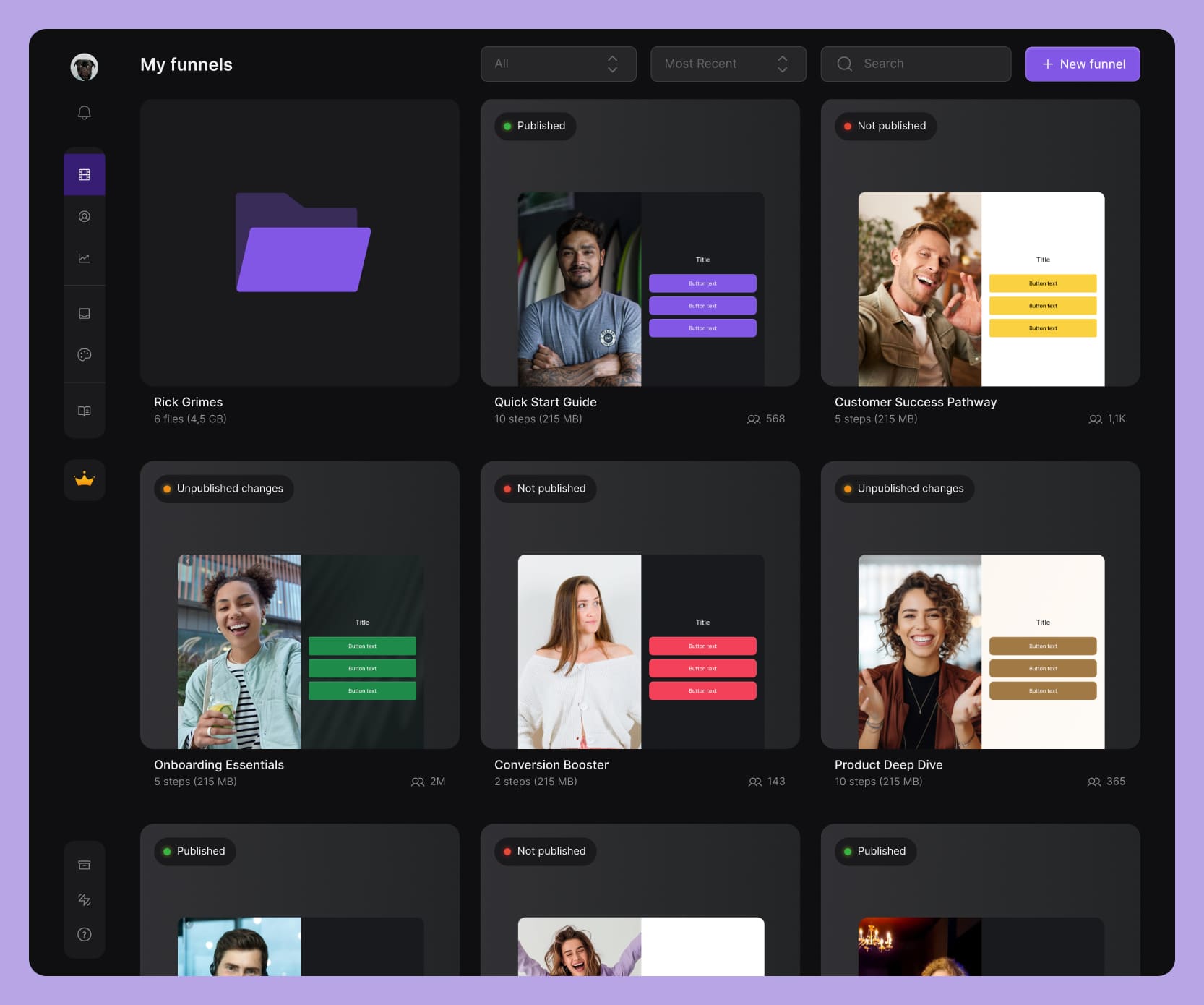Open the palette theme icon

(x=85, y=355)
